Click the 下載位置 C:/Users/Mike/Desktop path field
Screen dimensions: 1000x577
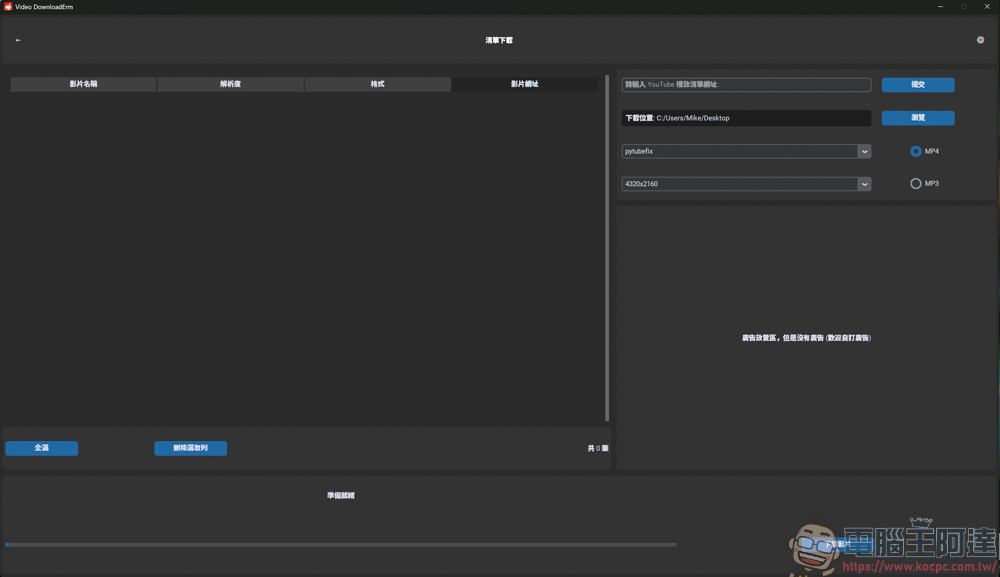[746, 118]
